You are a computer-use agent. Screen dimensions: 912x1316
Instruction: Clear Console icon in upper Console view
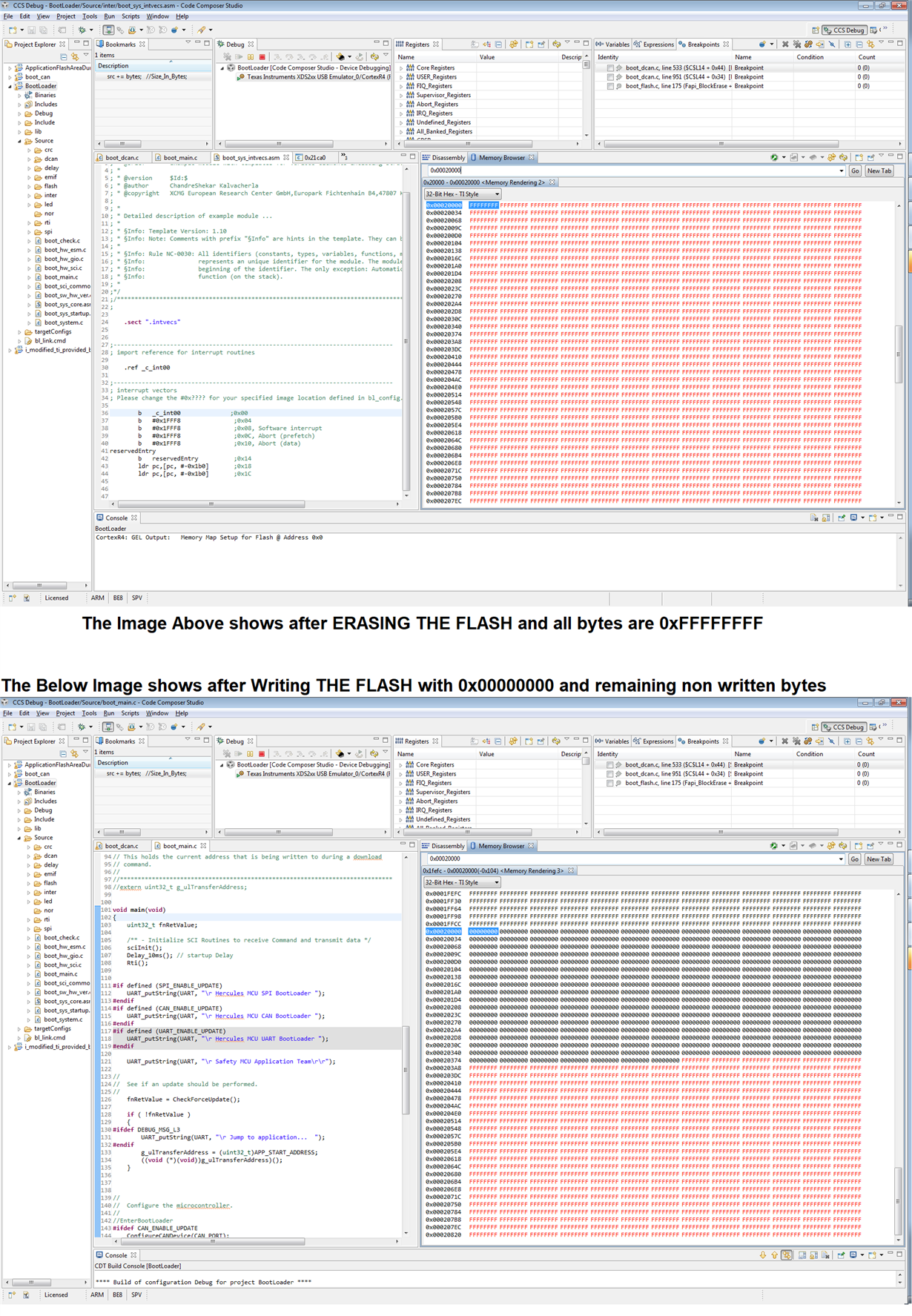pyautogui.click(x=813, y=518)
